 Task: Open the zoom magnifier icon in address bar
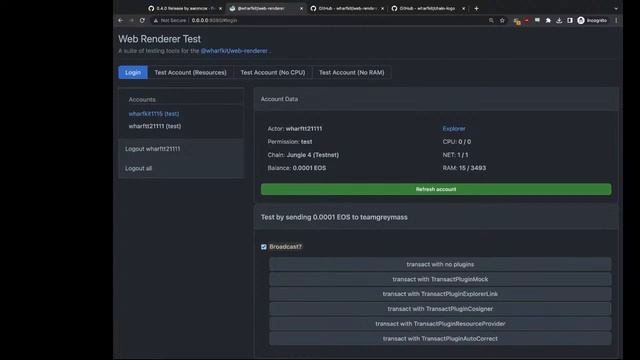click(x=491, y=20)
